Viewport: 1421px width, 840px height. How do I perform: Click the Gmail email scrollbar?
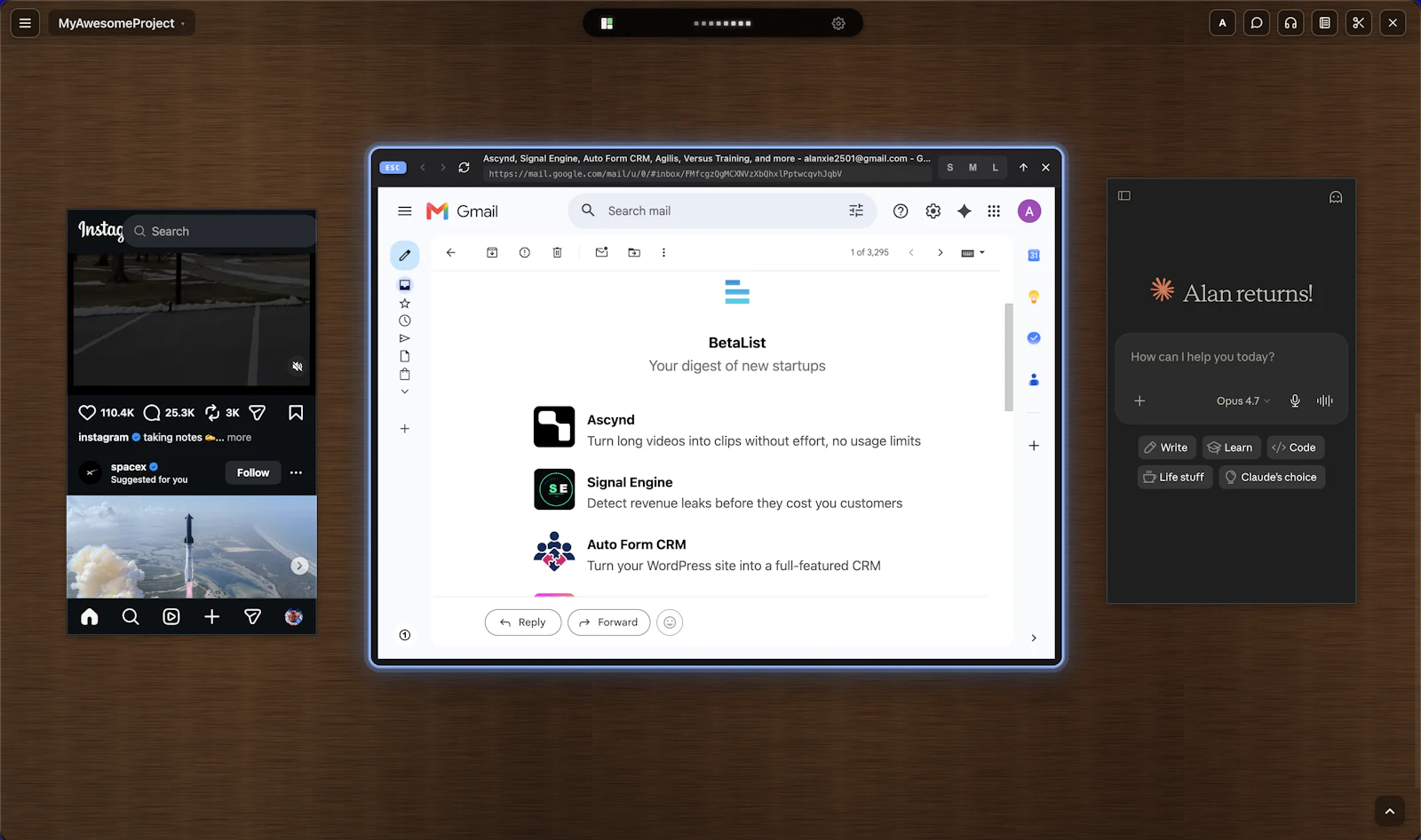(x=1009, y=357)
